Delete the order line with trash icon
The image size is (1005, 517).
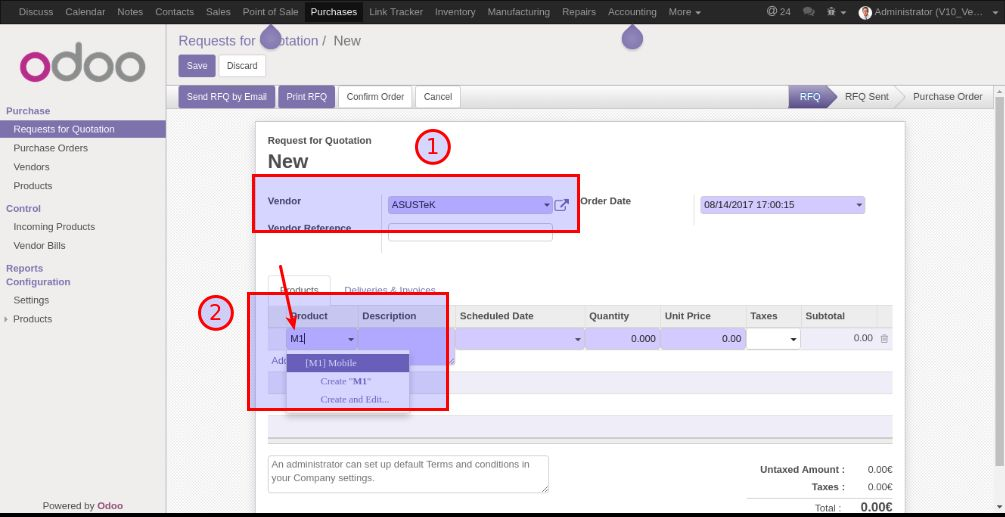point(884,339)
